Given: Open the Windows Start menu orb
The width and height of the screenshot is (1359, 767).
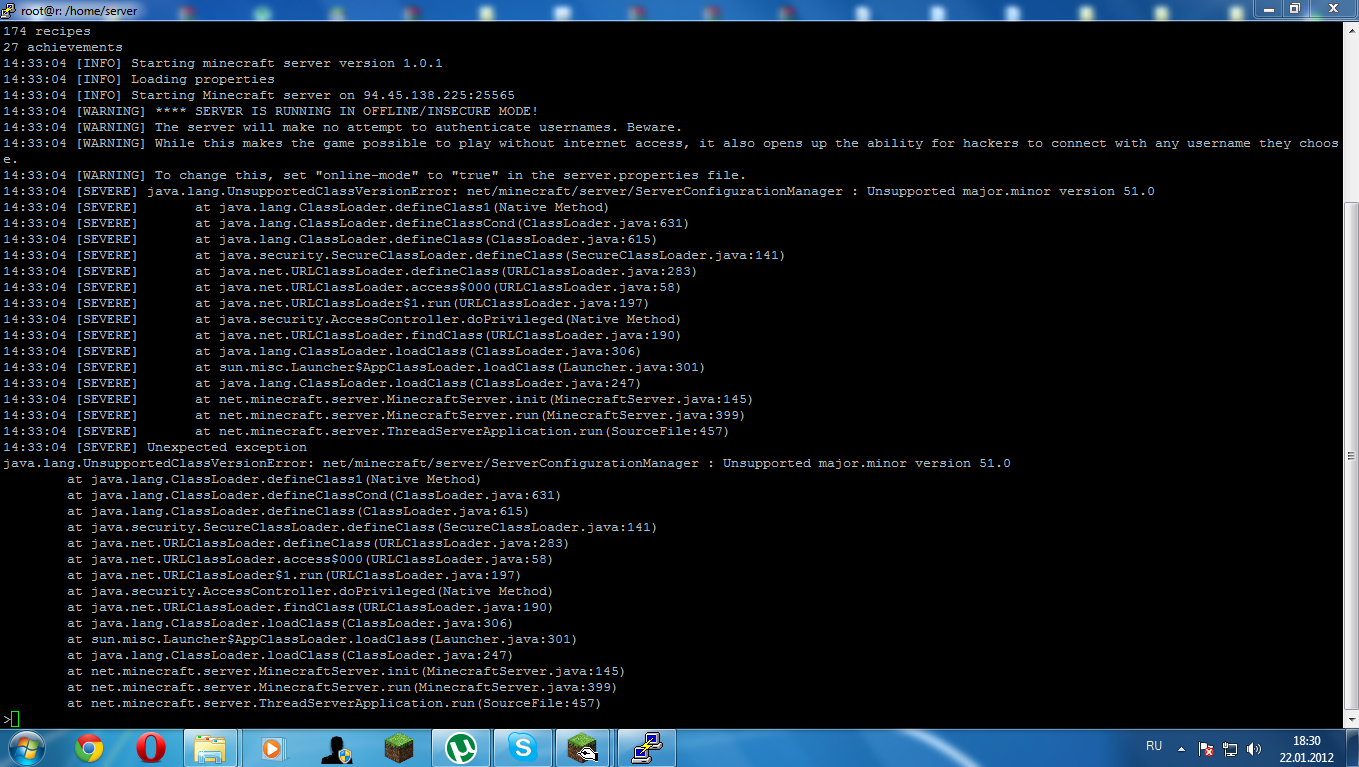Looking at the screenshot, I should coord(26,748).
